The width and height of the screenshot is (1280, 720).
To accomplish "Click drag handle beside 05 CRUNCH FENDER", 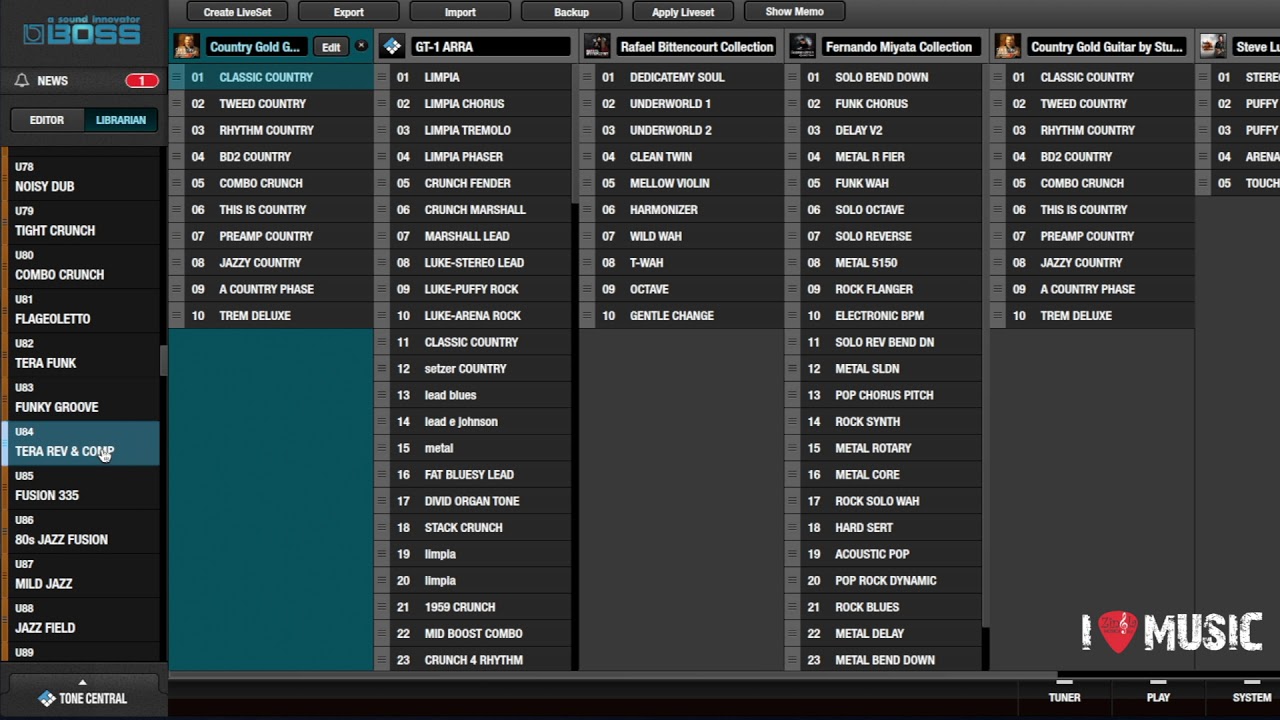I will click(382, 183).
